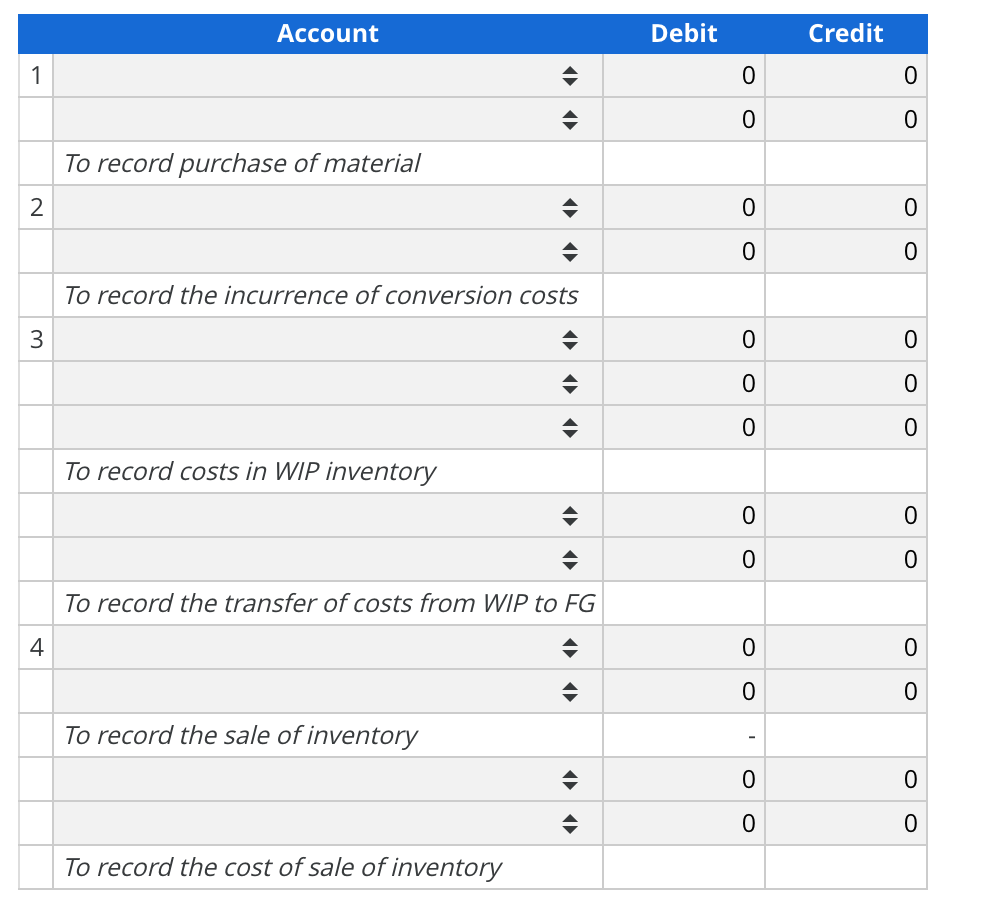Image resolution: width=998 pixels, height=916 pixels.
Task: Click debit field on entry 4 second line
Action: (x=684, y=691)
